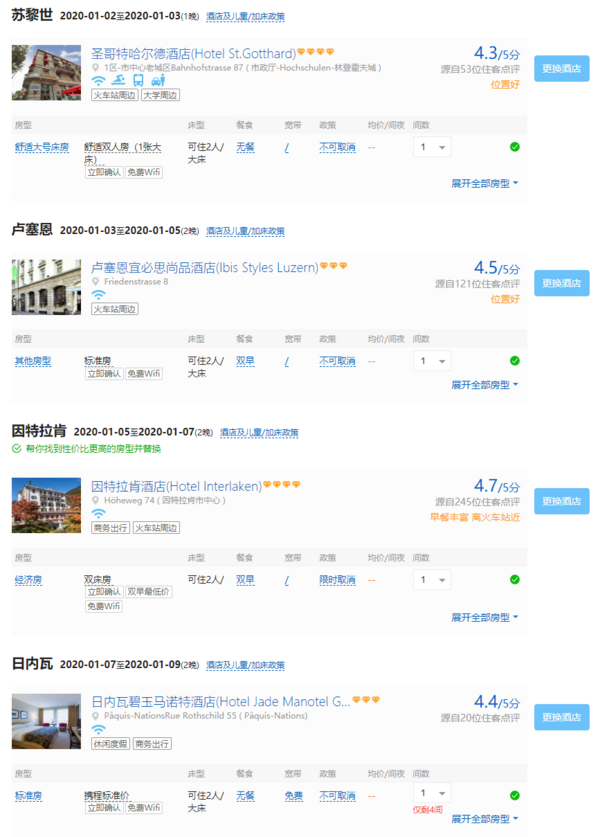This screenshot has width=600, height=837.
Task: Click the WiFi icon under Hotel St.Gotthard
Action: pyautogui.click(x=98, y=81)
